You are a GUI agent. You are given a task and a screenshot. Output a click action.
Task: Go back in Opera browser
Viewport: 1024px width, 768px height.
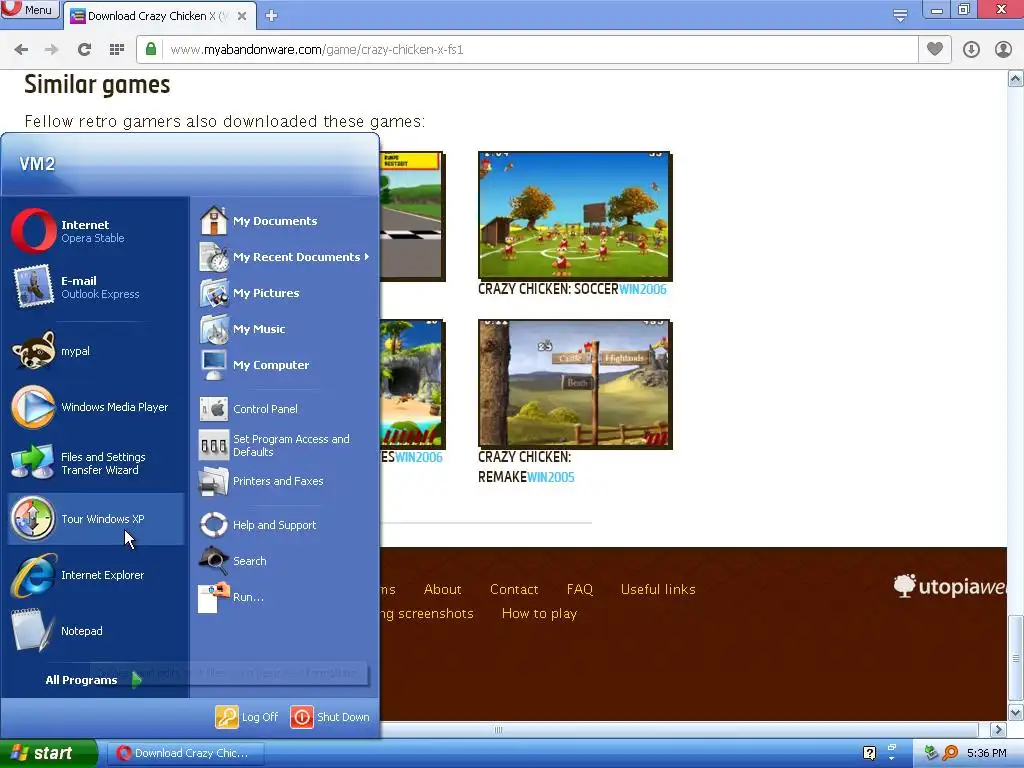pyautogui.click(x=21, y=50)
